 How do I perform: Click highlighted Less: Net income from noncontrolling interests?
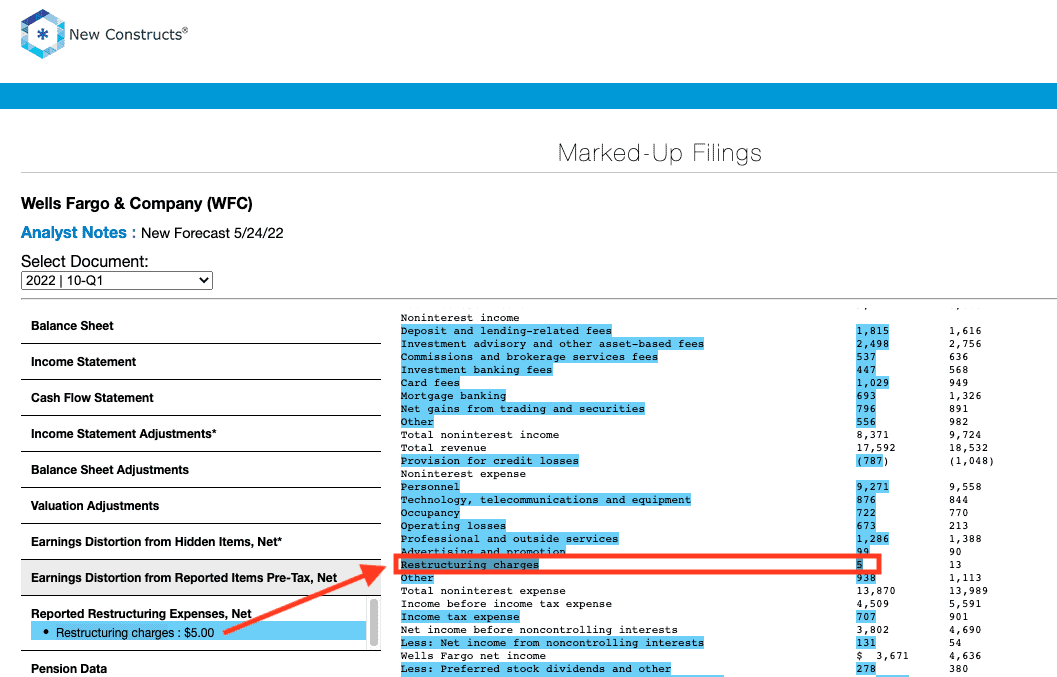tap(552, 643)
